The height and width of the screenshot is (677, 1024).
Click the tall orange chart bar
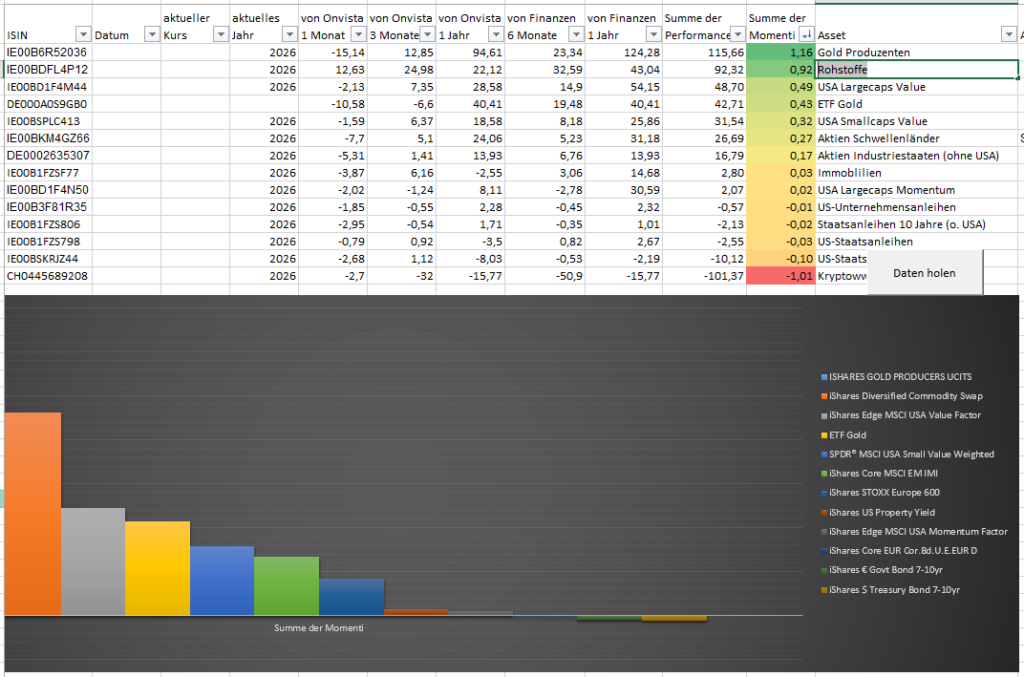point(31,515)
